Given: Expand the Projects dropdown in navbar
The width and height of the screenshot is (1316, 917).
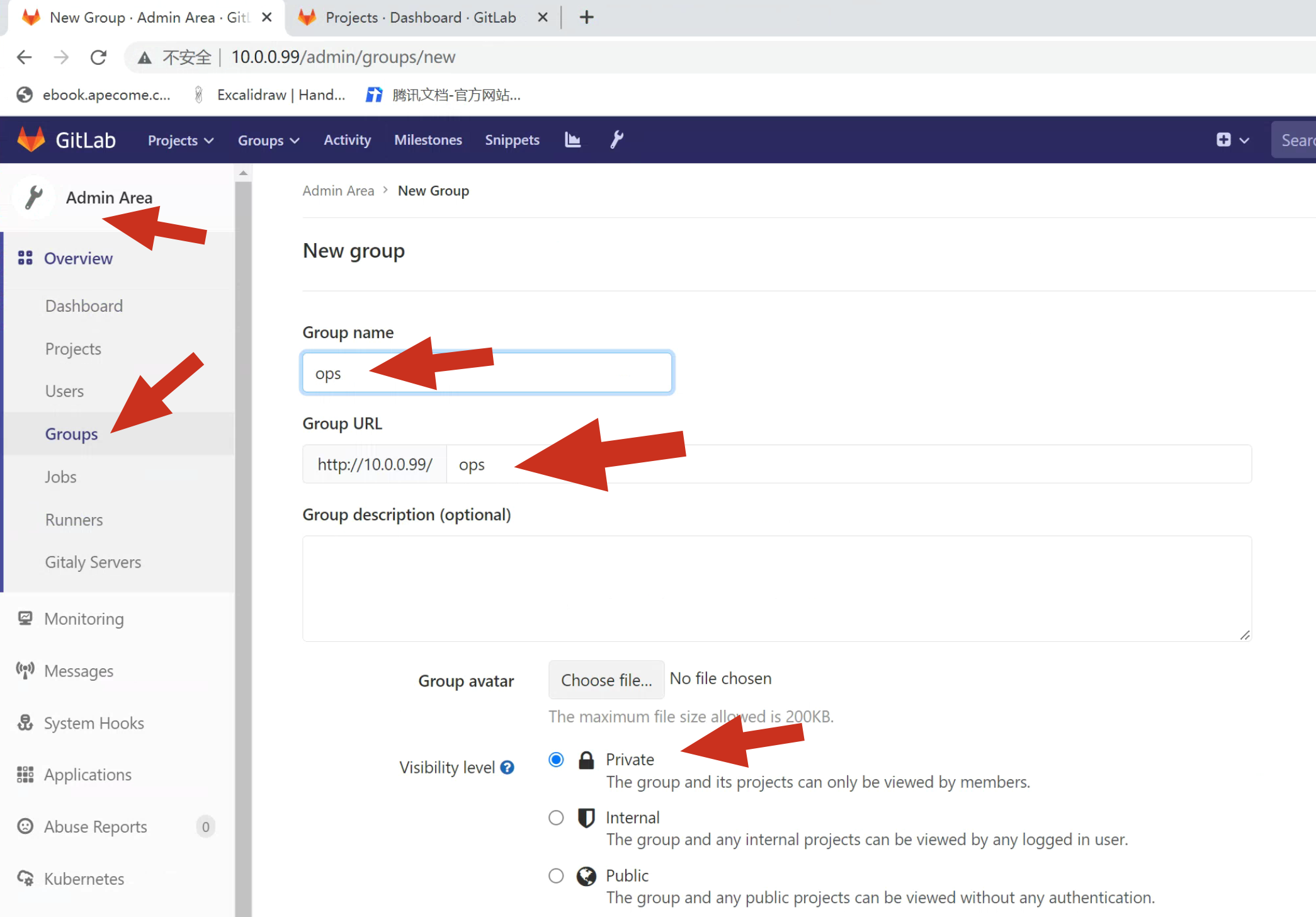Looking at the screenshot, I should 180,140.
